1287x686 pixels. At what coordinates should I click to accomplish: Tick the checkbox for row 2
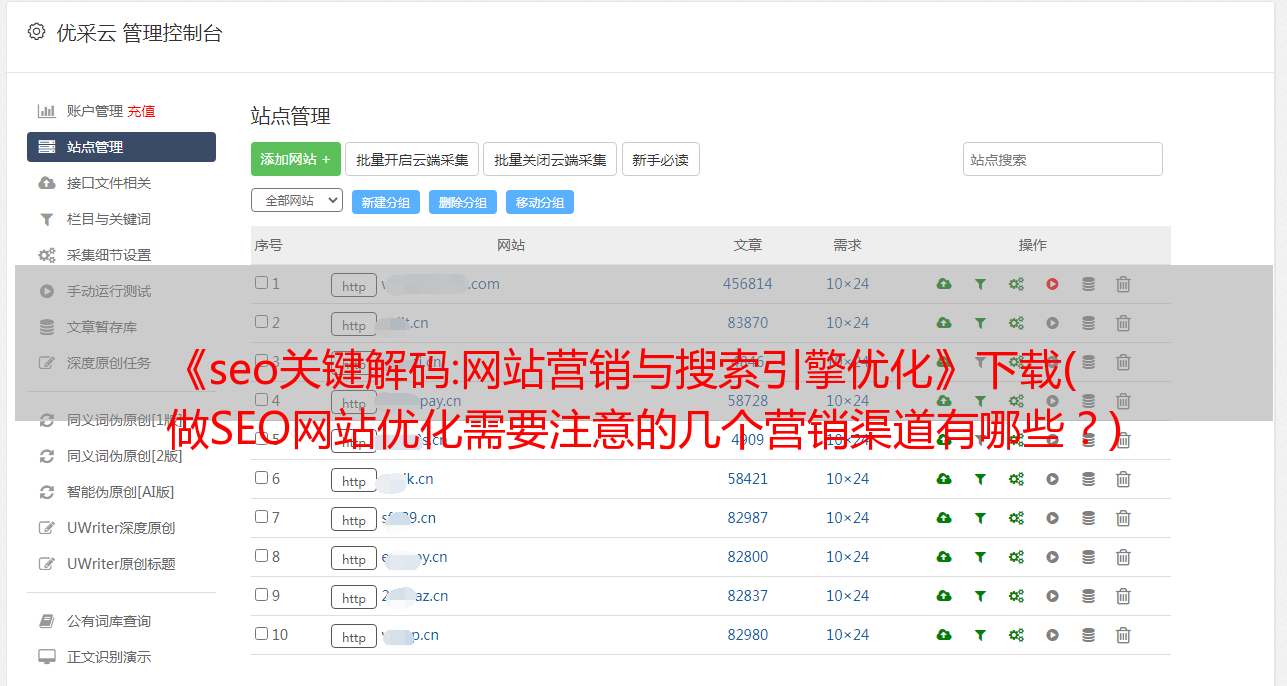261,322
